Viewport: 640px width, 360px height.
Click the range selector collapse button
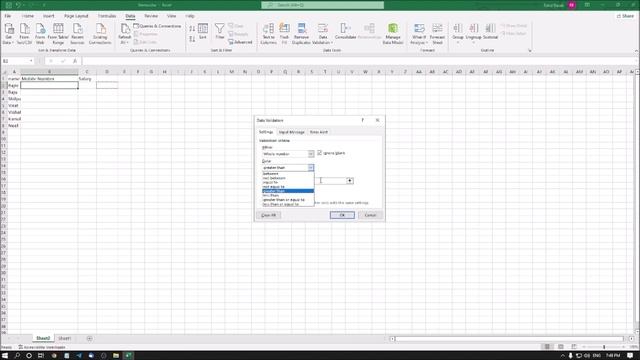pos(350,181)
